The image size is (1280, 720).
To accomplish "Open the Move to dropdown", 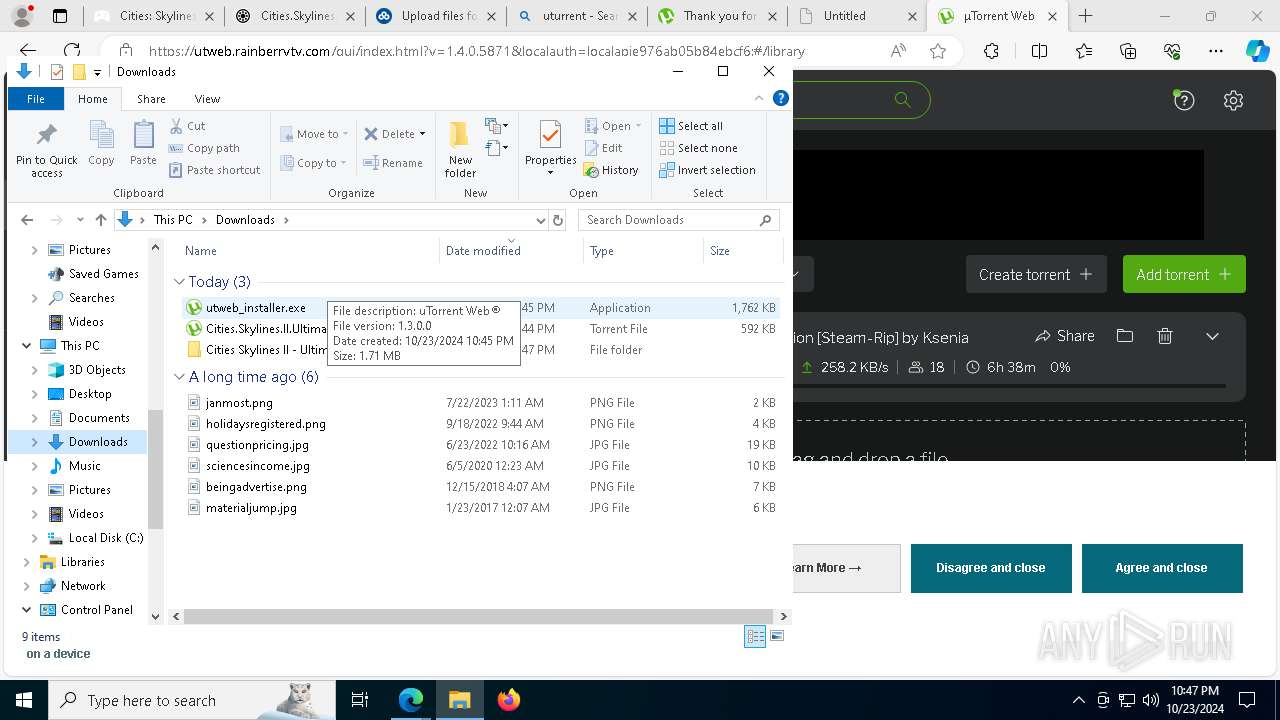I will tap(314, 134).
